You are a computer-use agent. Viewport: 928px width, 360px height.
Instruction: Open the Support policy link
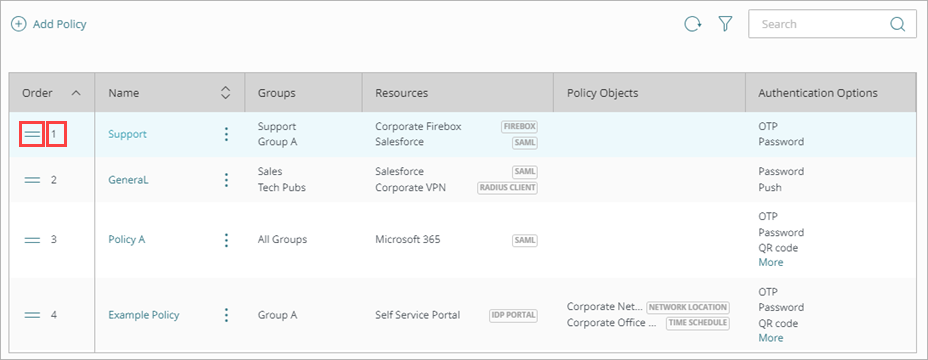[127, 134]
